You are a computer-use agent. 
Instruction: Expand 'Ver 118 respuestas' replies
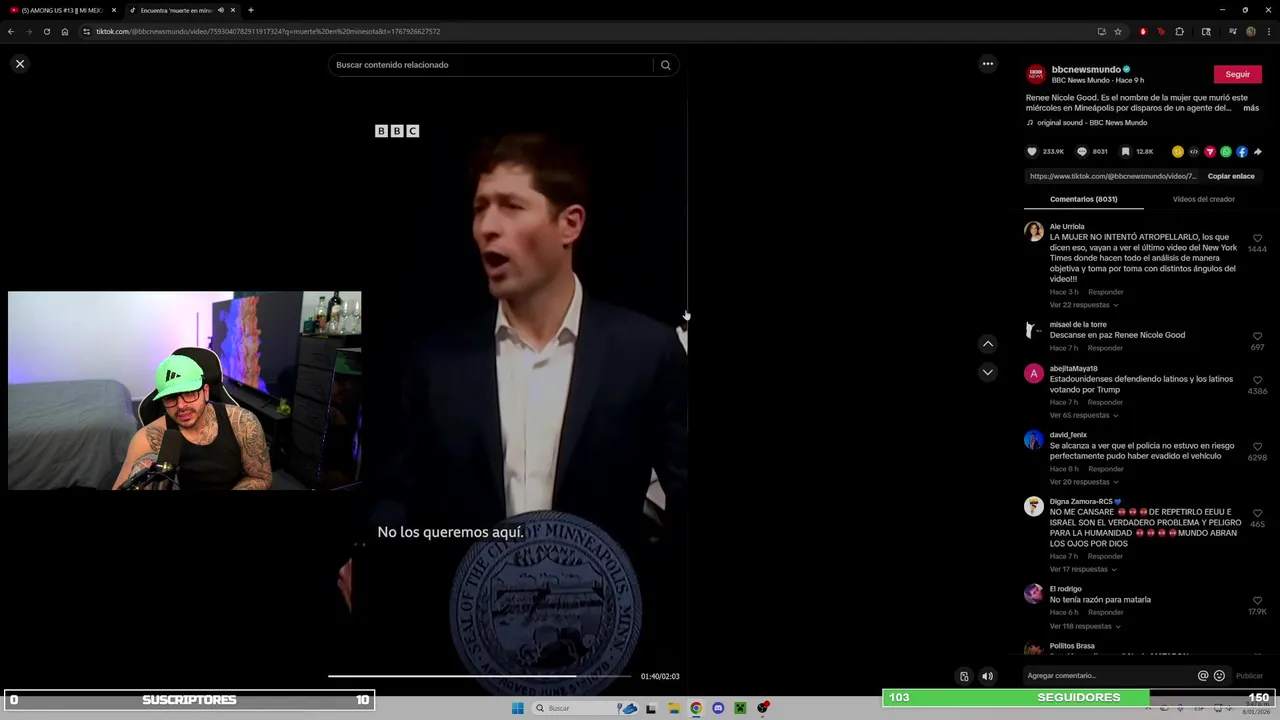[x=1084, y=626]
